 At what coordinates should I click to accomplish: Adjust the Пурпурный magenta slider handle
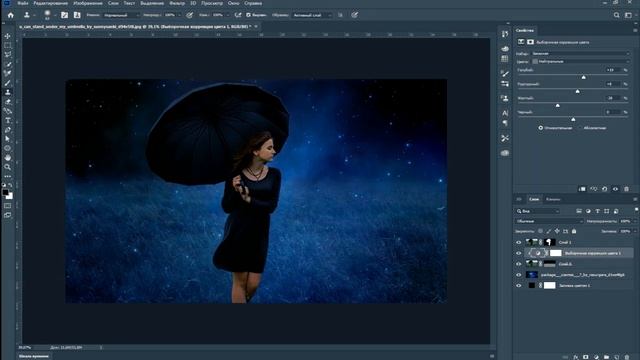[578, 91]
